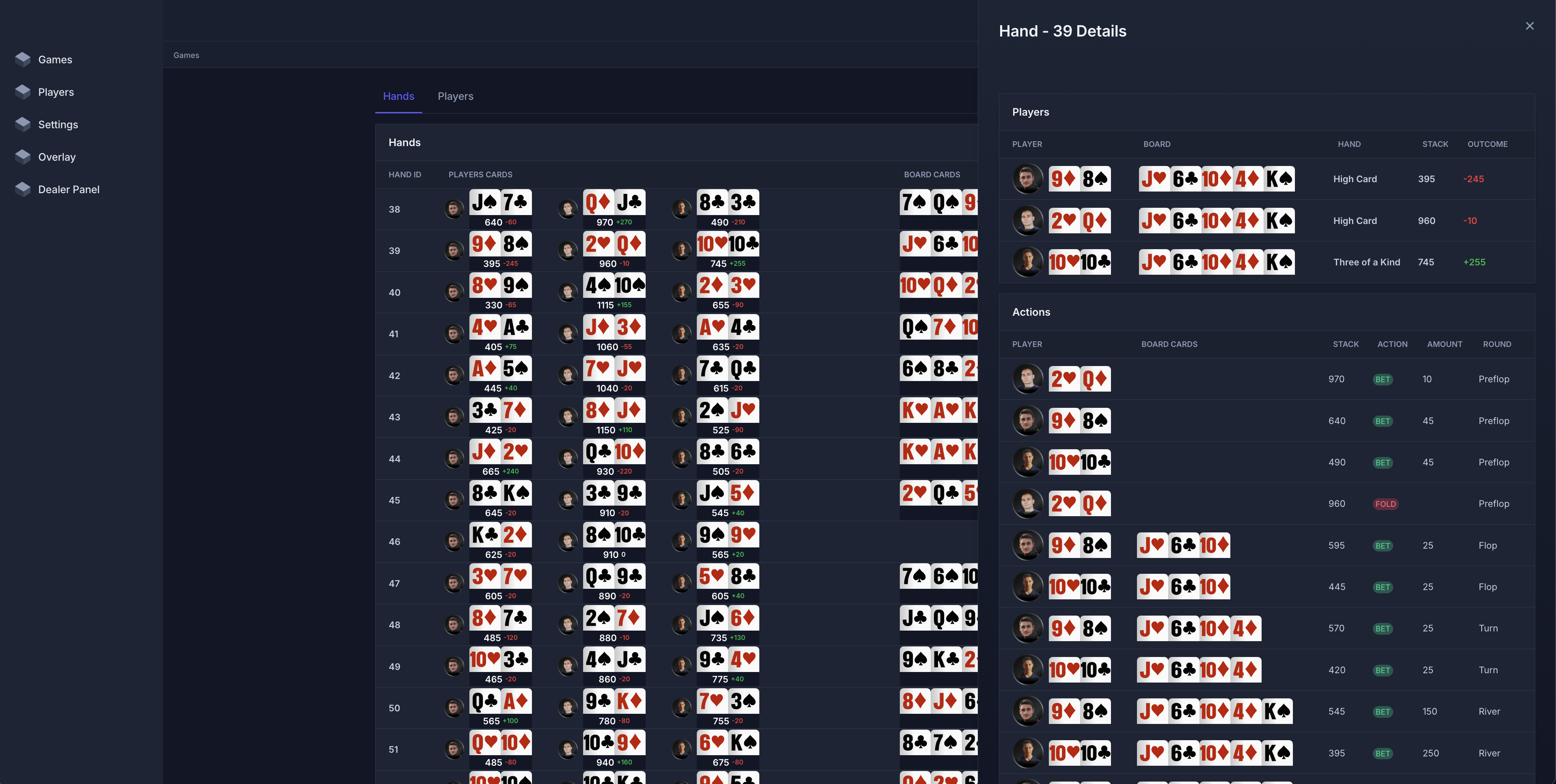
Task: Click the +255 outcome value
Action: click(1474, 262)
